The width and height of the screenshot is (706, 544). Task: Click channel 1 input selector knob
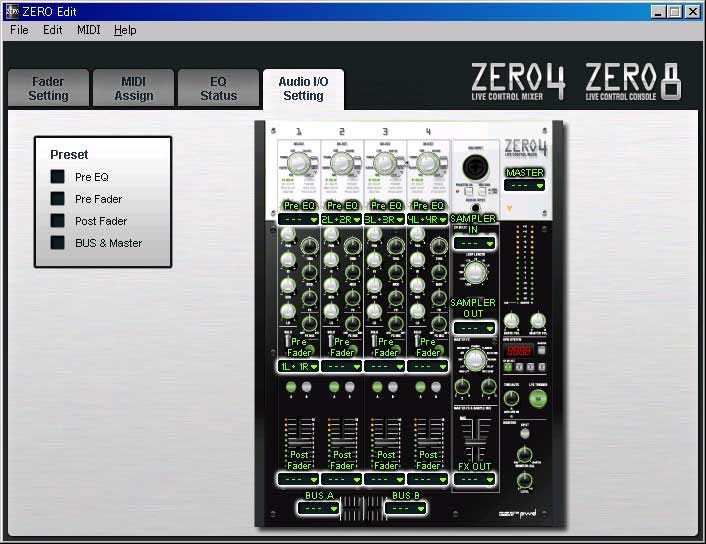click(x=299, y=163)
